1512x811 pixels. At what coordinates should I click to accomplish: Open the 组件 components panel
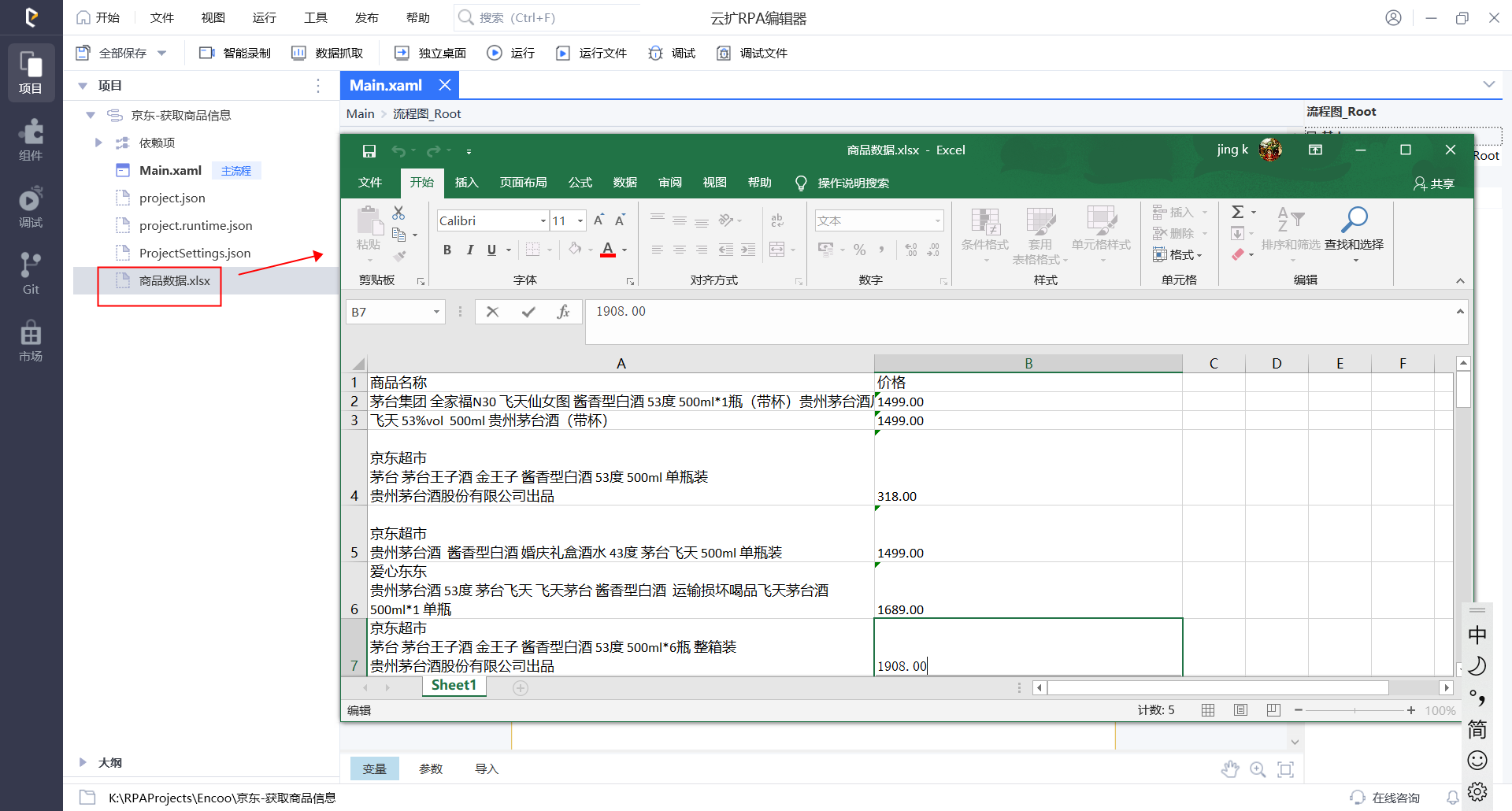tap(31, 140)
